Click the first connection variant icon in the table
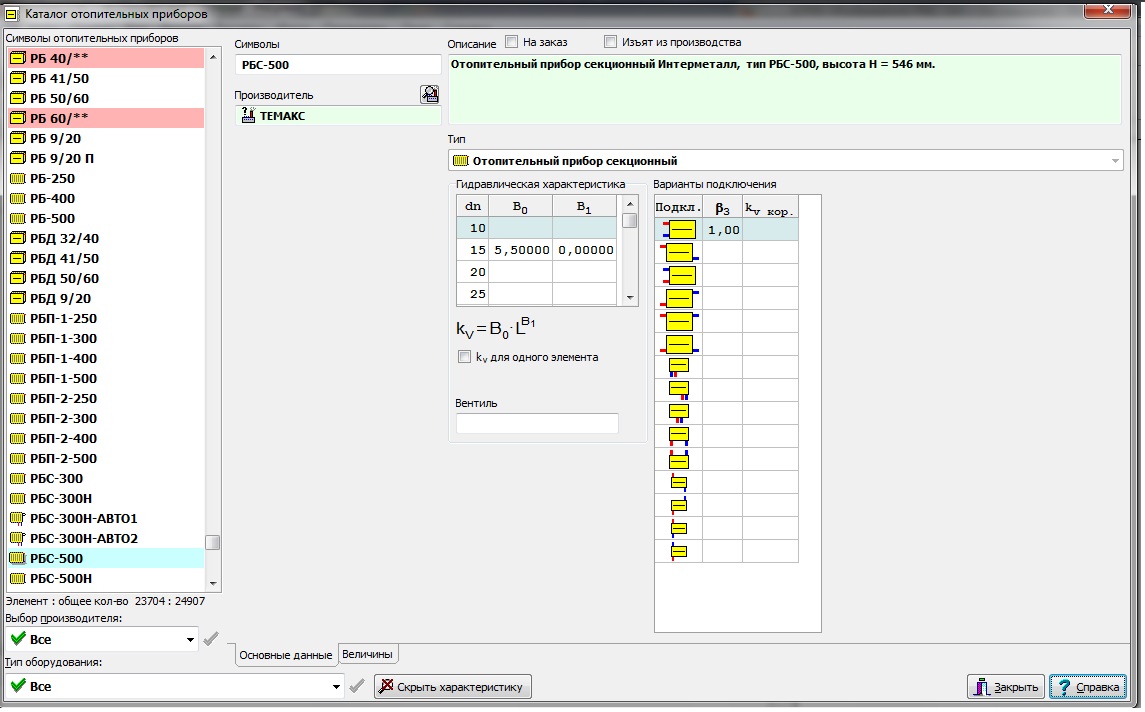Image resolution: width=1145 pixels, height=712 pixels. [678, 230]
